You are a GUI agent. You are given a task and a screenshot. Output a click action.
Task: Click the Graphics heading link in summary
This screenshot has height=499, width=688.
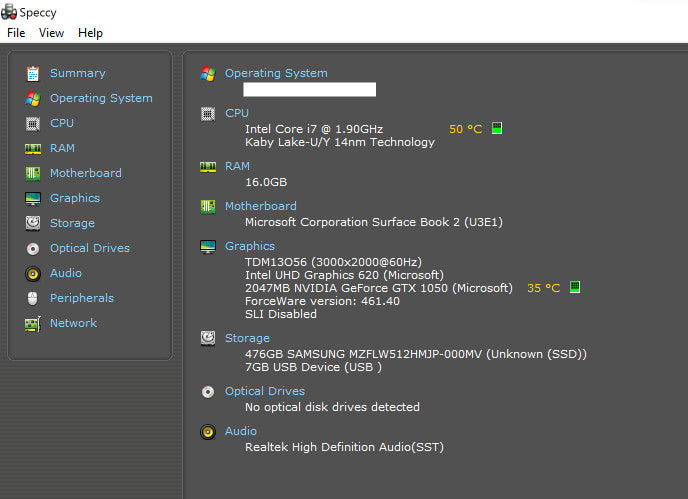click(x=250, y=246)
